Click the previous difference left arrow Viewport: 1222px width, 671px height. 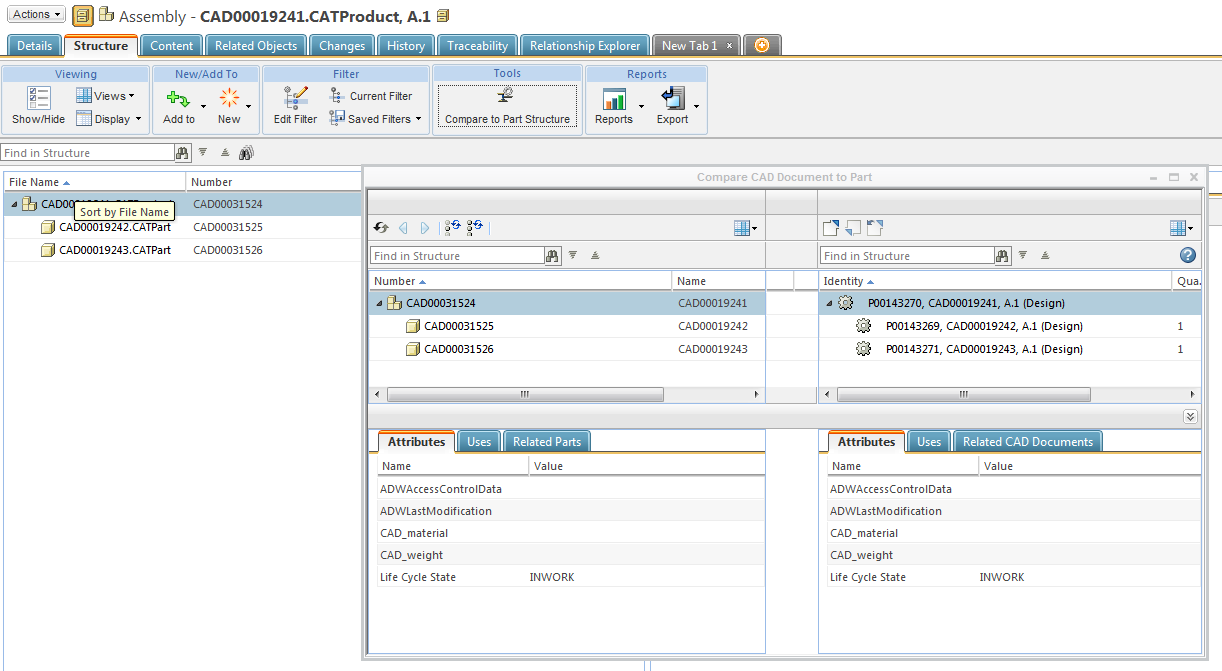pos(404,228)
